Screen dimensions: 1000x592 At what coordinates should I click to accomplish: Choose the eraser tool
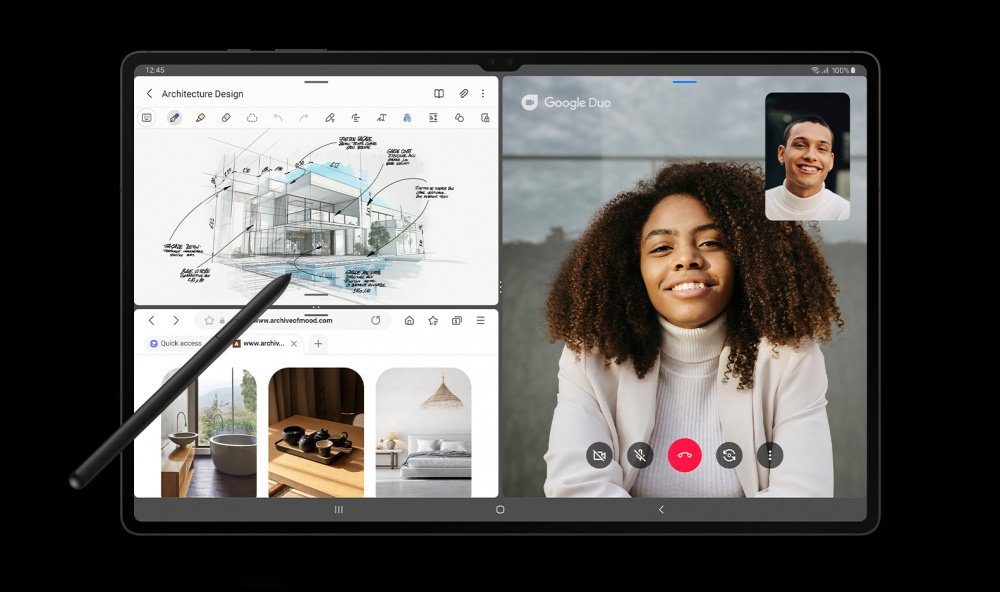[226, 118]
